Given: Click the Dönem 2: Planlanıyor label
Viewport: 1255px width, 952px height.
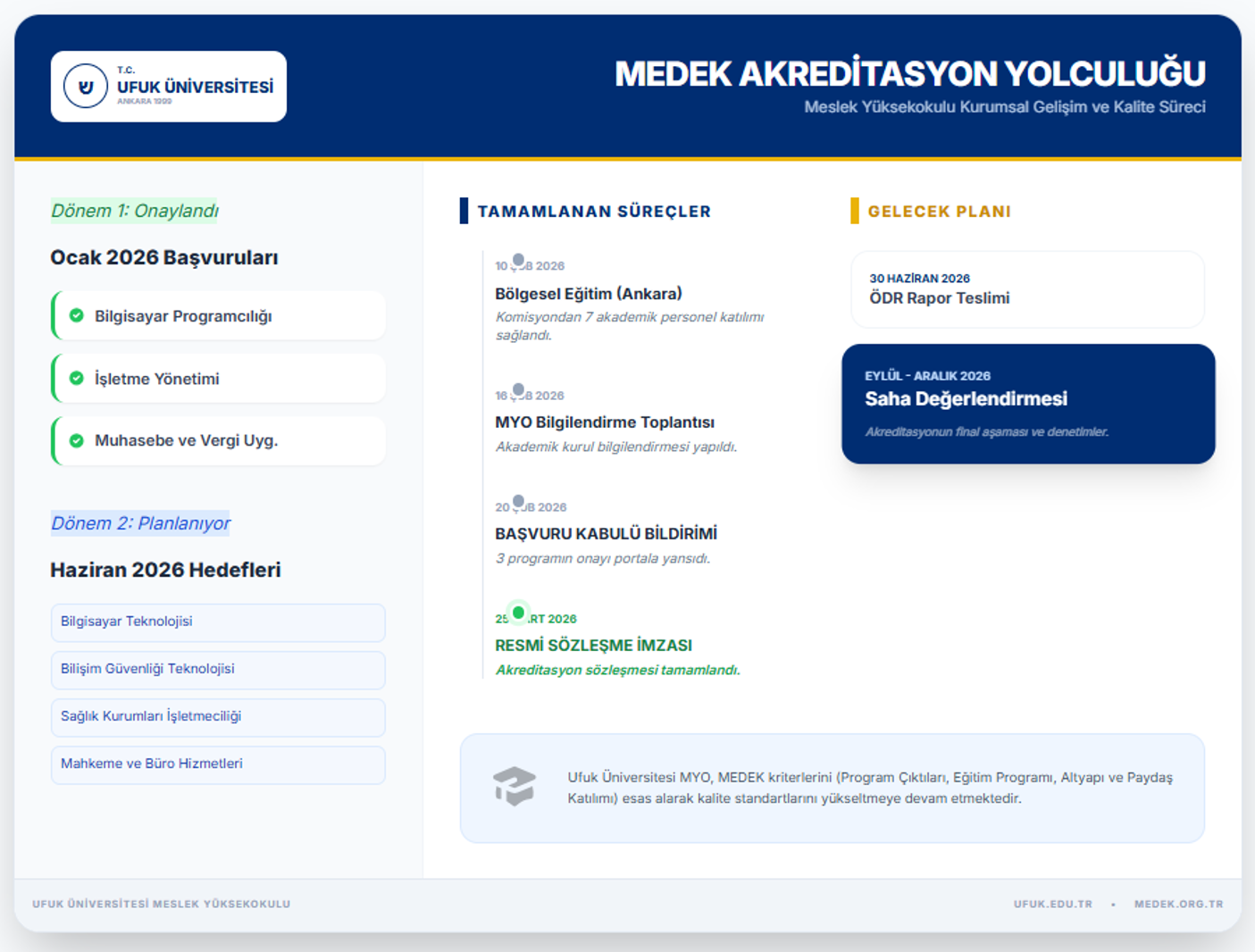Looking at the screenshot, I should (140, 523).
